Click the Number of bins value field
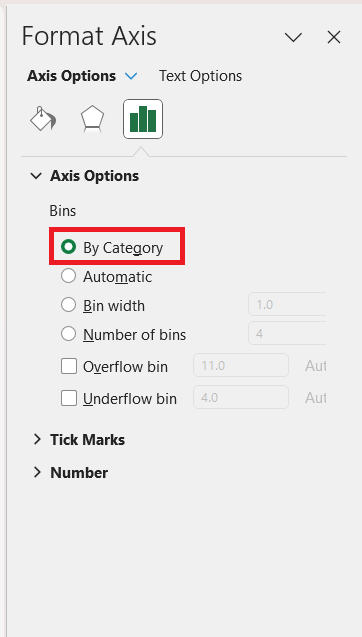The height and width of the screenshot is (637, 362). 287,334
